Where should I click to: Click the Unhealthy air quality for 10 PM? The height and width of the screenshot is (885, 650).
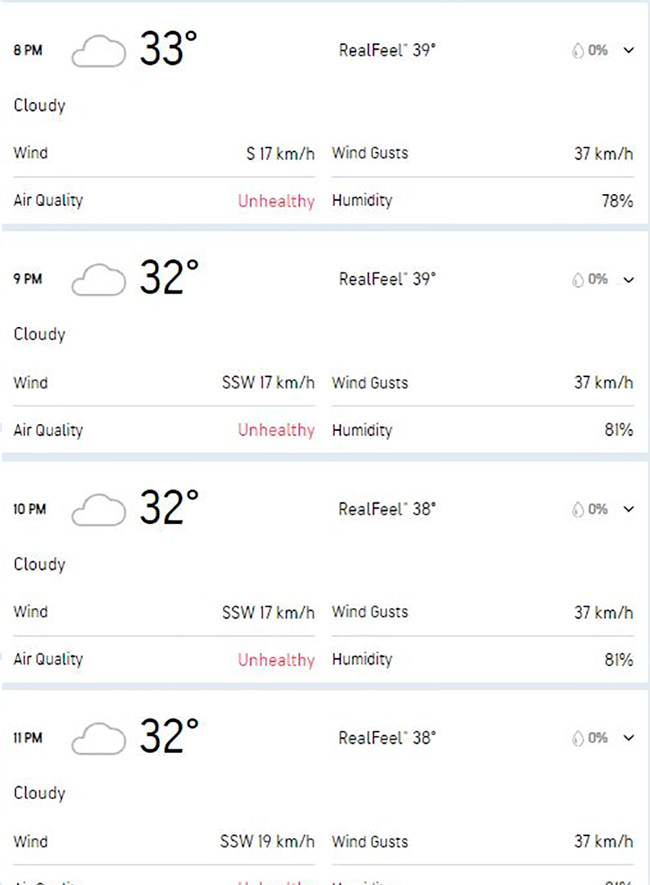coord(276,660)
